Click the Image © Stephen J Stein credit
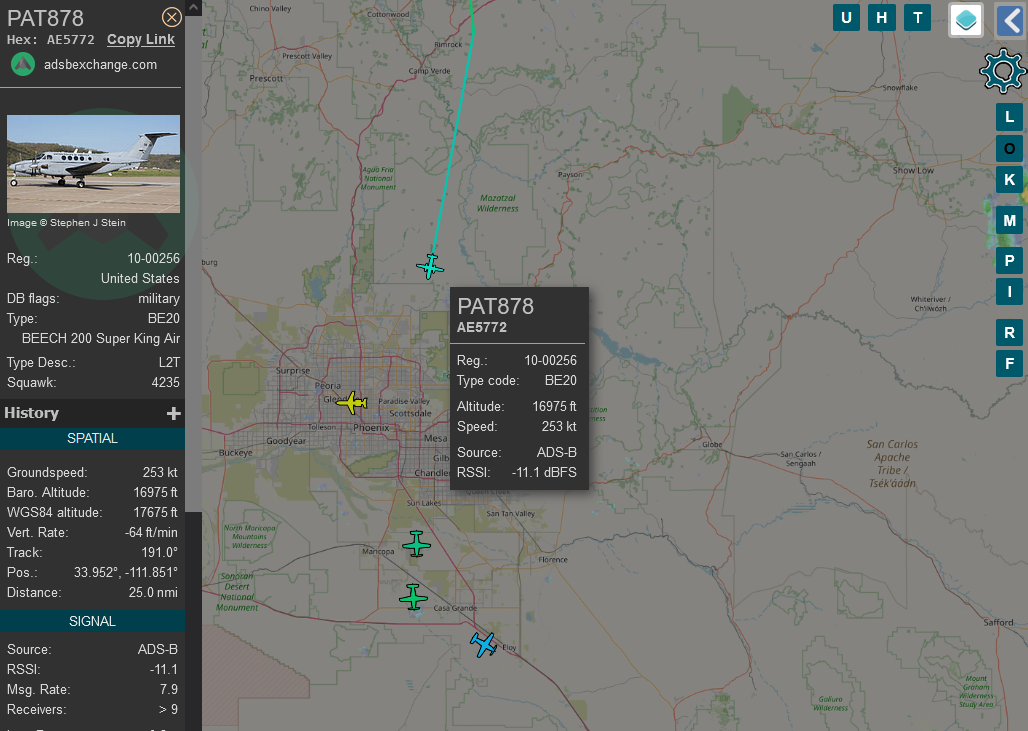Viewport: 1028px width, 731px height. 66,223
